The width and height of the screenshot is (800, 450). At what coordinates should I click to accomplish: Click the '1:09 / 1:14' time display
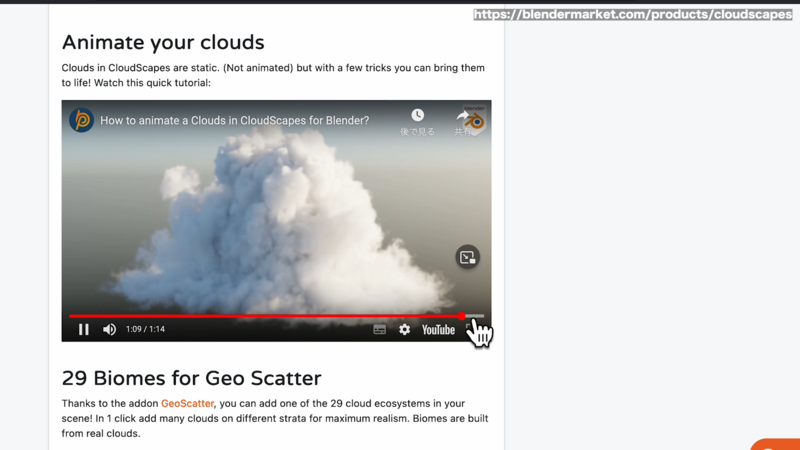point(145,329)
